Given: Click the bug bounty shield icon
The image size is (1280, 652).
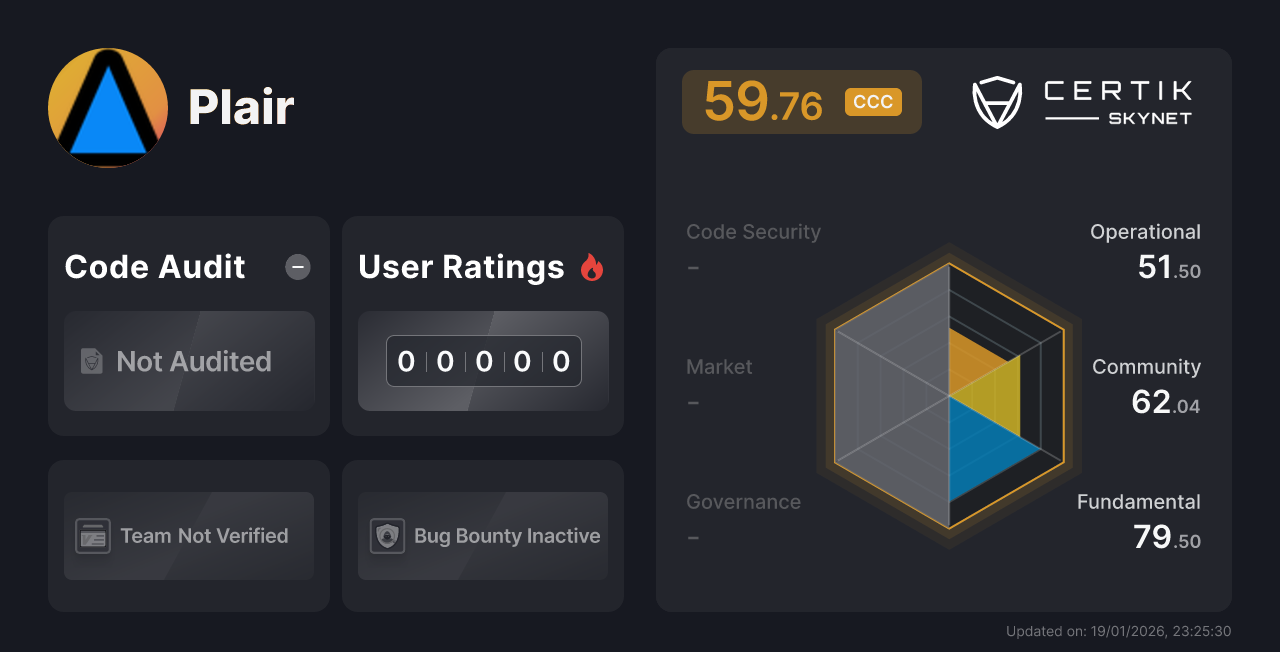Looking at the screenshot, I should click(x=387, y=536).
